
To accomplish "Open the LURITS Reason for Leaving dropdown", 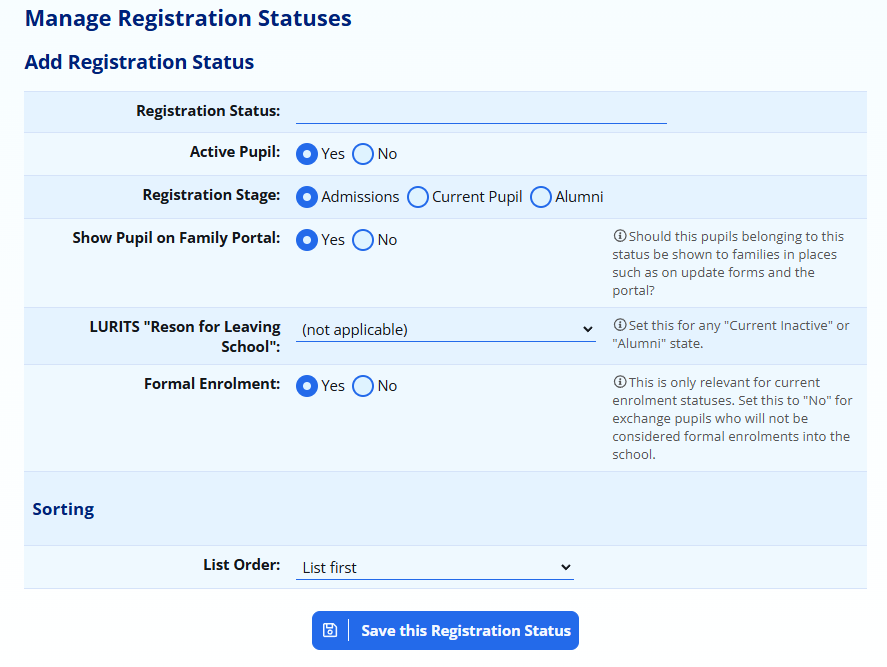I will 446,329.
